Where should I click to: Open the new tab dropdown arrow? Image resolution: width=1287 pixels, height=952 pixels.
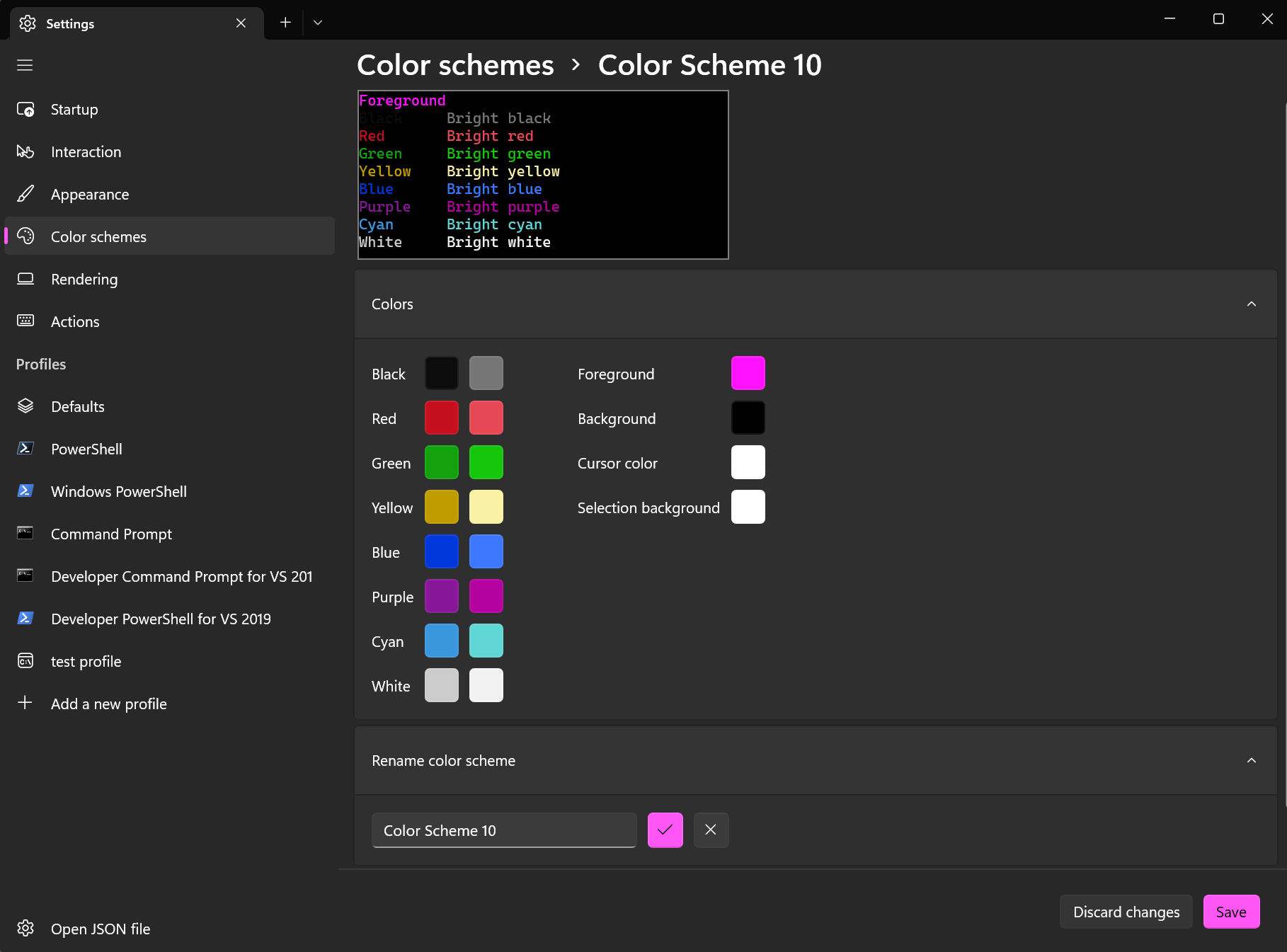coord(318,23)
